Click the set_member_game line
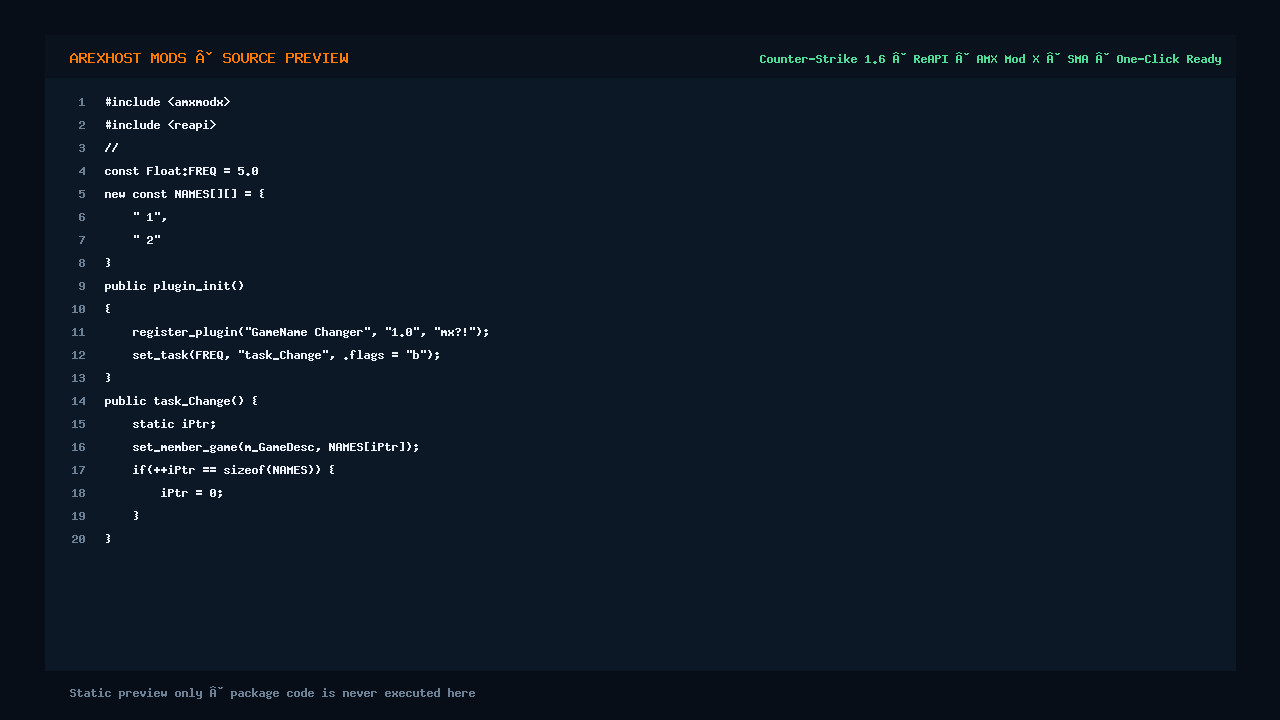This screenshot has height=720, width=1280. [x=276, y=447]
